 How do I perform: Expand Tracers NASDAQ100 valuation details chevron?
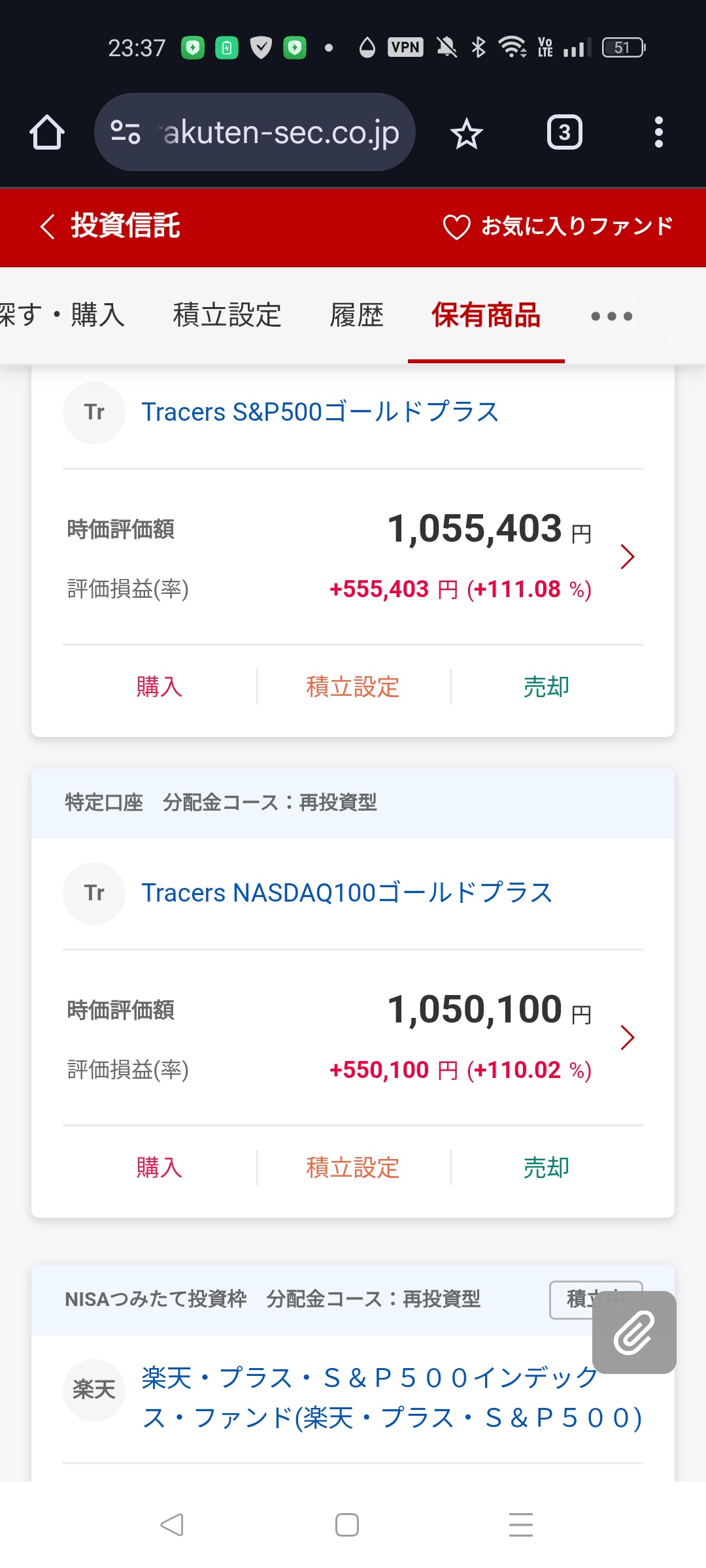pyautogui.click(x=627, y=1037)
